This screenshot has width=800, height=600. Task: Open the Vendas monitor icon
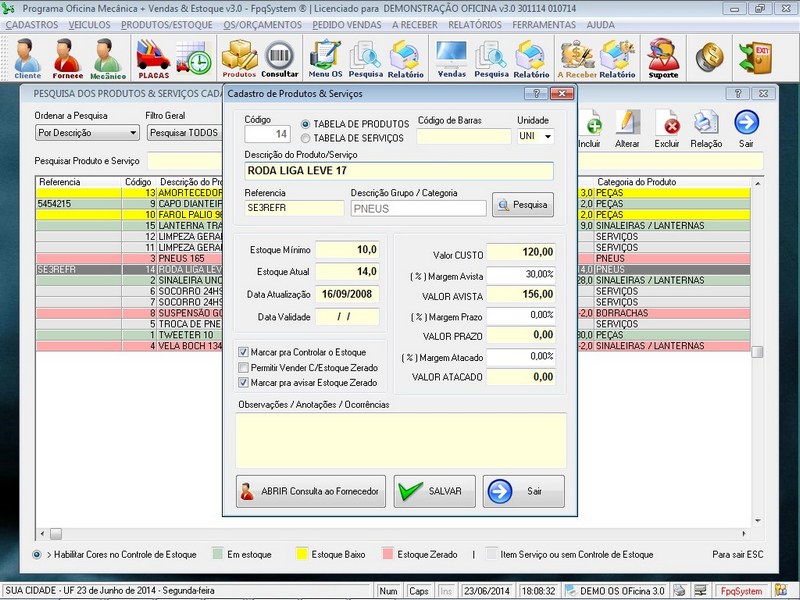[452, 58]
